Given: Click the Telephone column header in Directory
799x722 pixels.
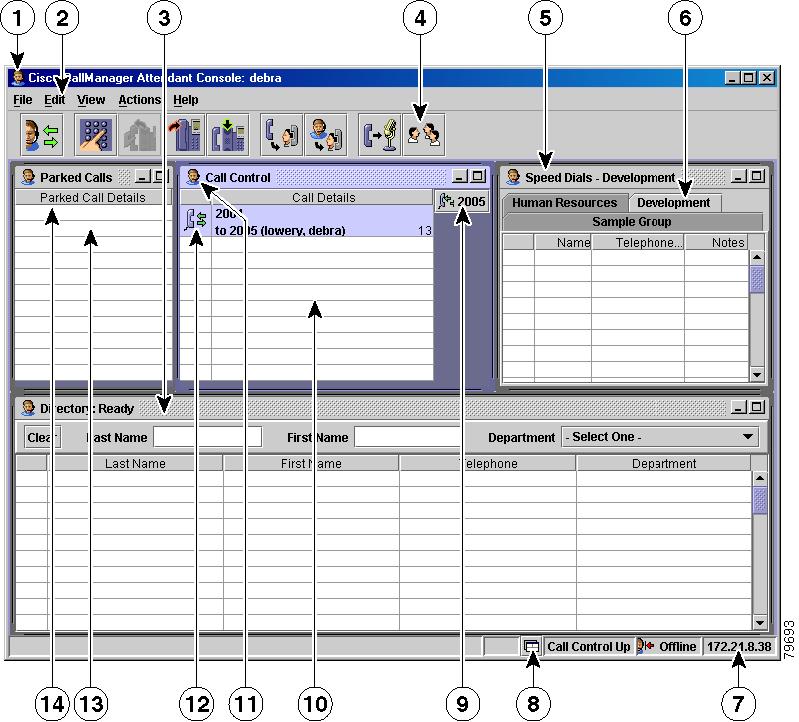Looking at the screenshot, I should click(488, 464).
